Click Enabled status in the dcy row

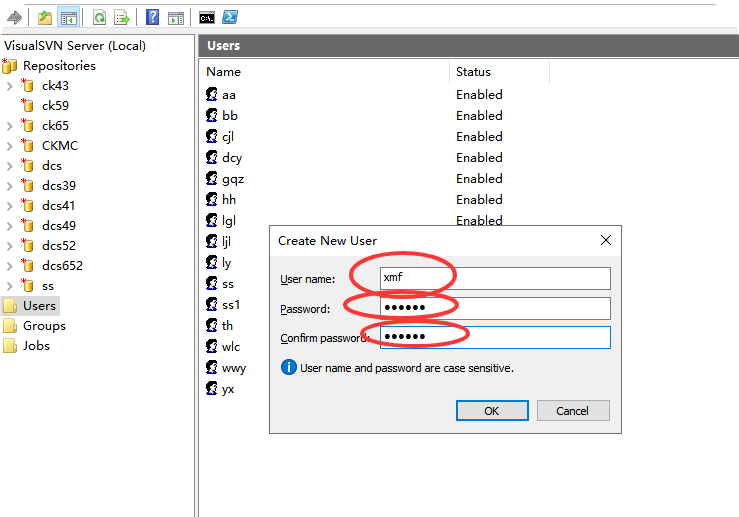pyautogui.click(x=479, y=157)
